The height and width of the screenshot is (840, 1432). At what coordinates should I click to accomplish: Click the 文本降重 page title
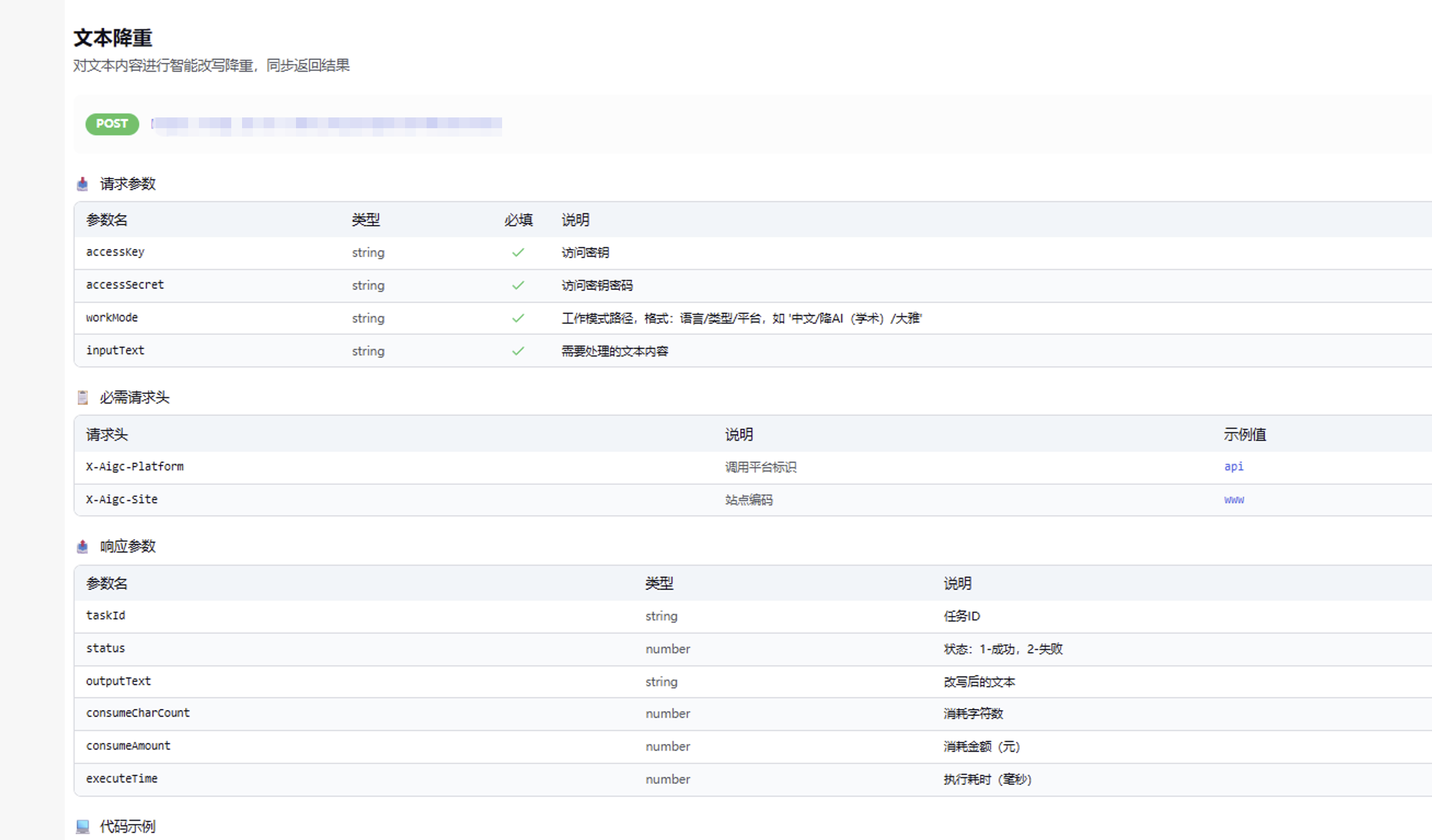pyautogui.click(x=113, y=38)
